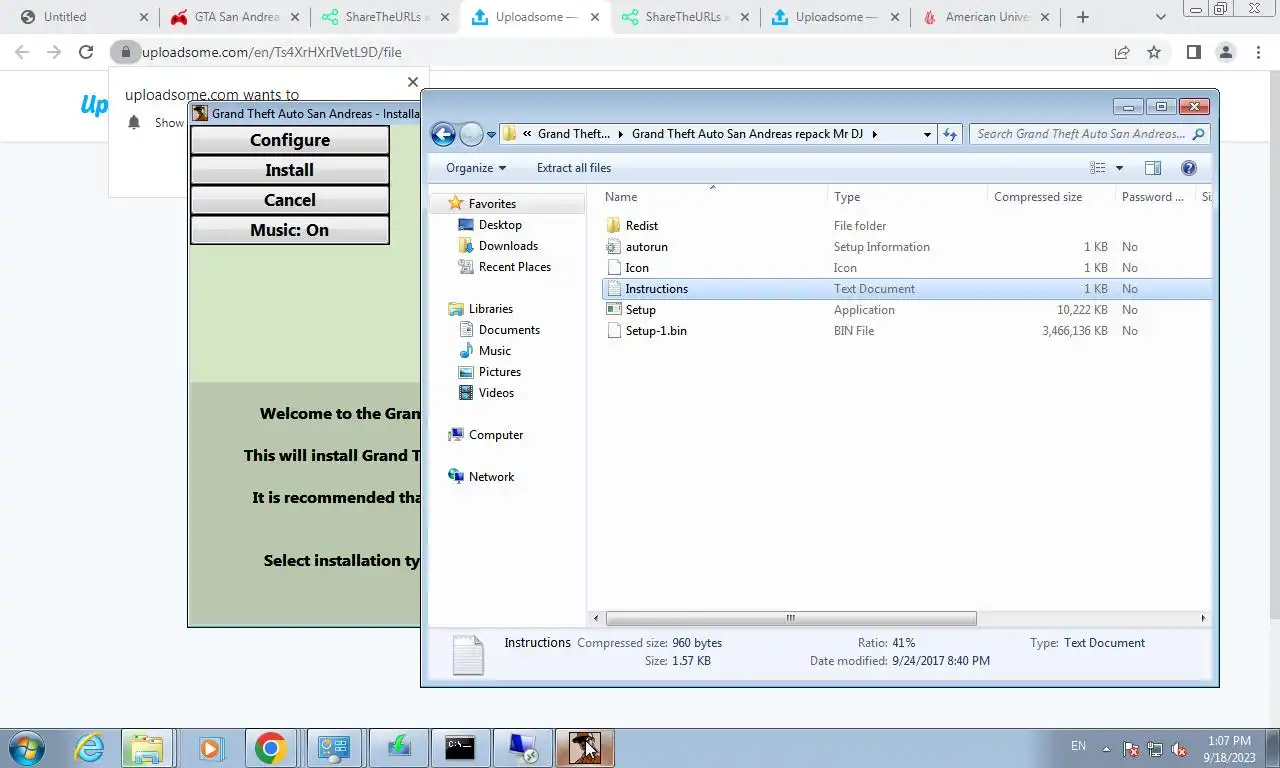Open Chrome side panel icon
The image size is (1280, 768).
1193,52
